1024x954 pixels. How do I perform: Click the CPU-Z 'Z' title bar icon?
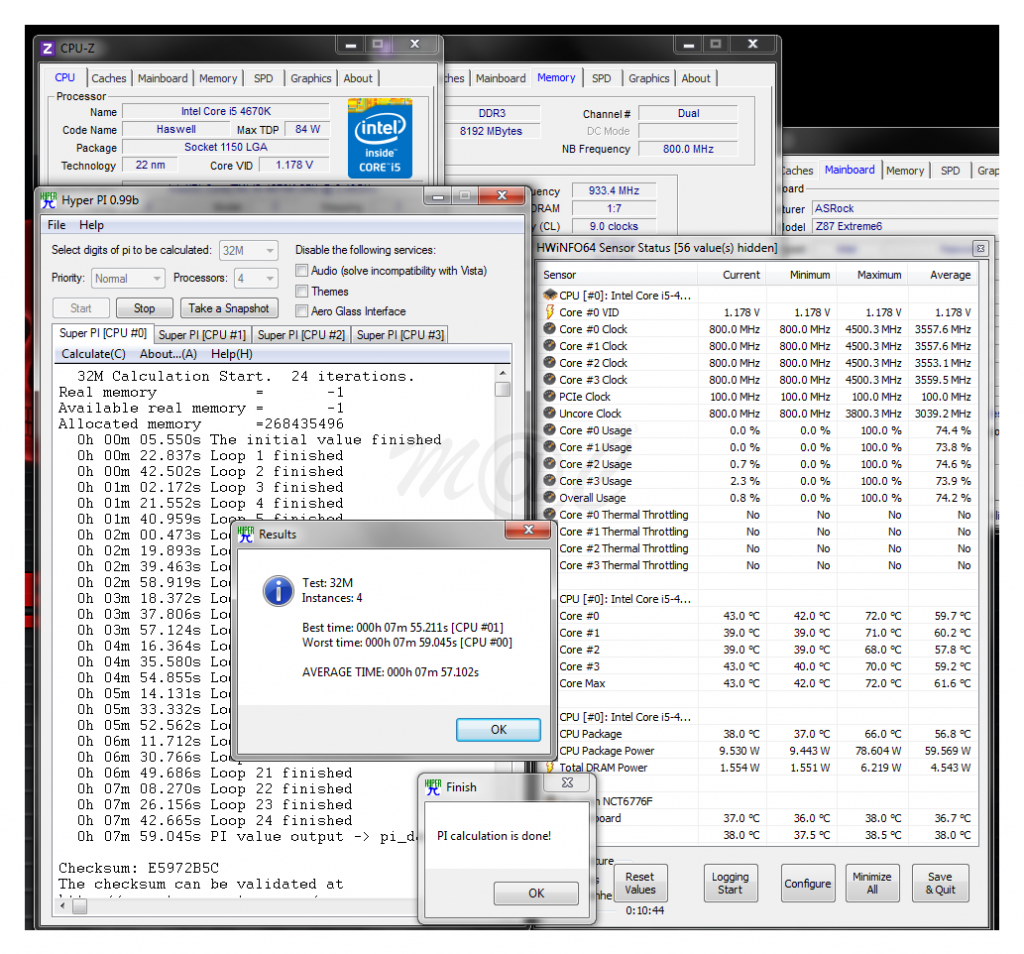47,48
